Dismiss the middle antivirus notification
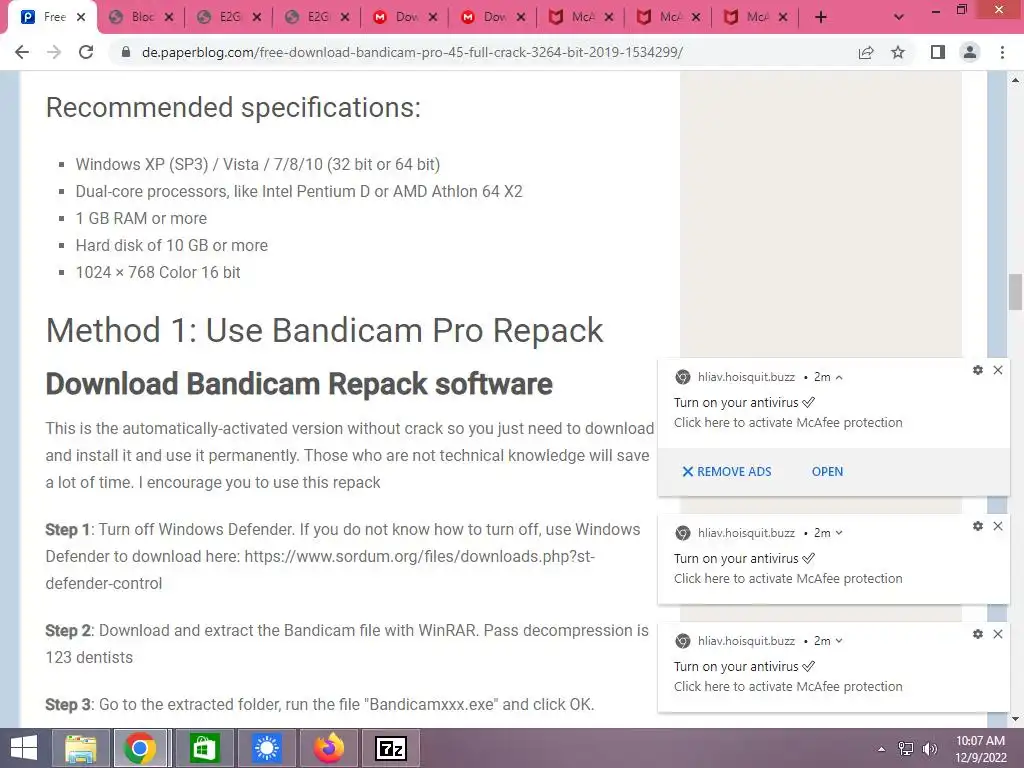1024x768 pixels. [x=998, y=526]
